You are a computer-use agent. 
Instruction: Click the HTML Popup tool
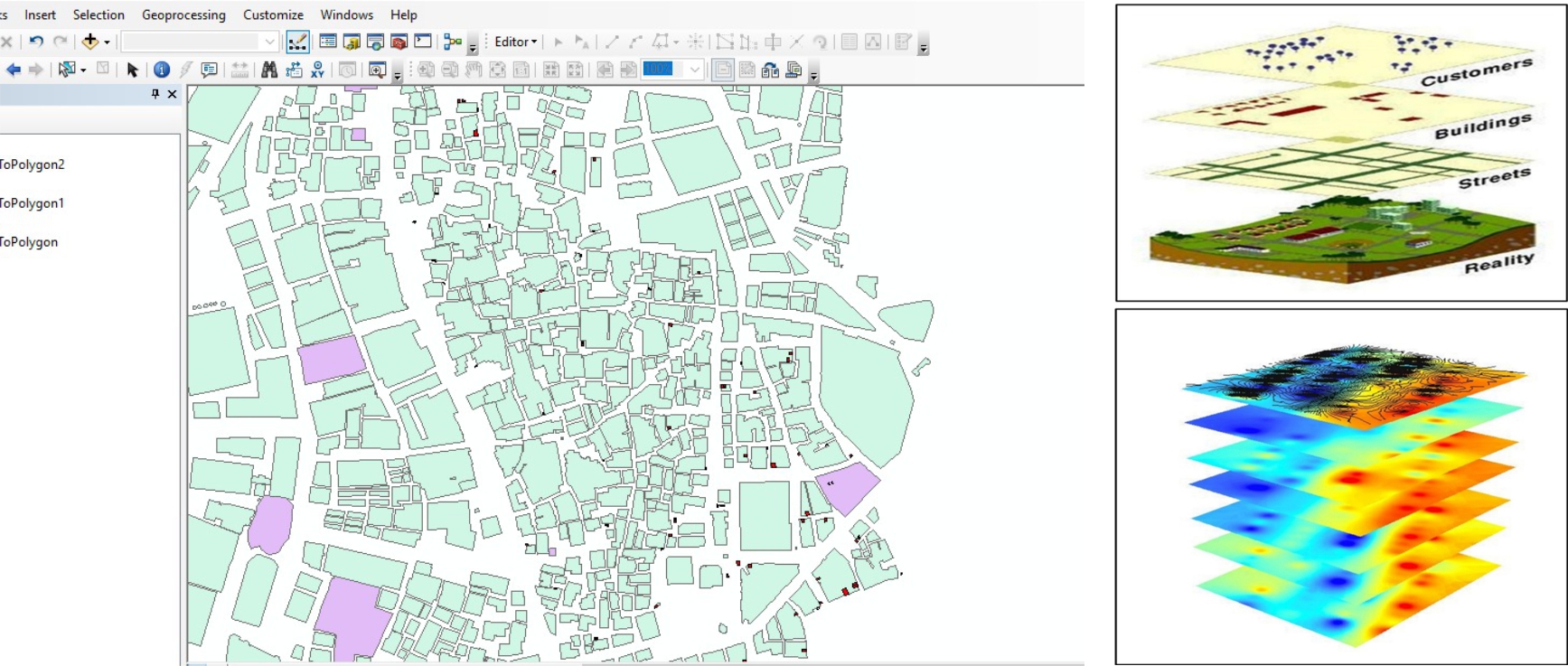[x=210, y=70]
